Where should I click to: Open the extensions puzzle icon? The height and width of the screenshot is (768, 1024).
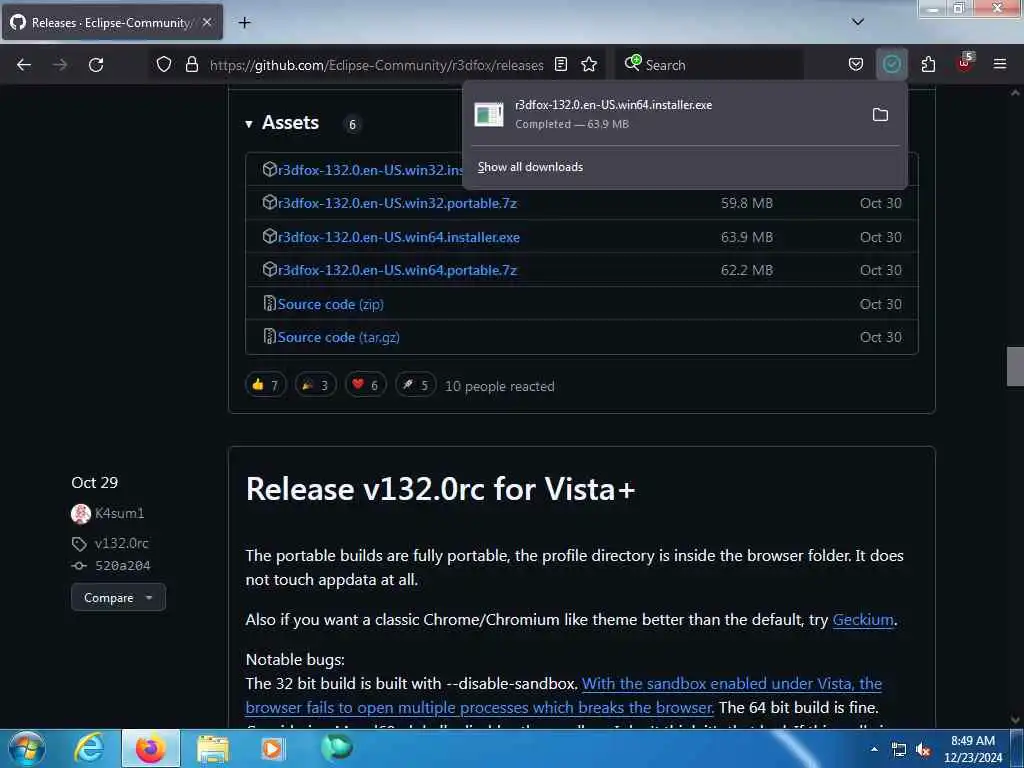[x=928, y=64]
